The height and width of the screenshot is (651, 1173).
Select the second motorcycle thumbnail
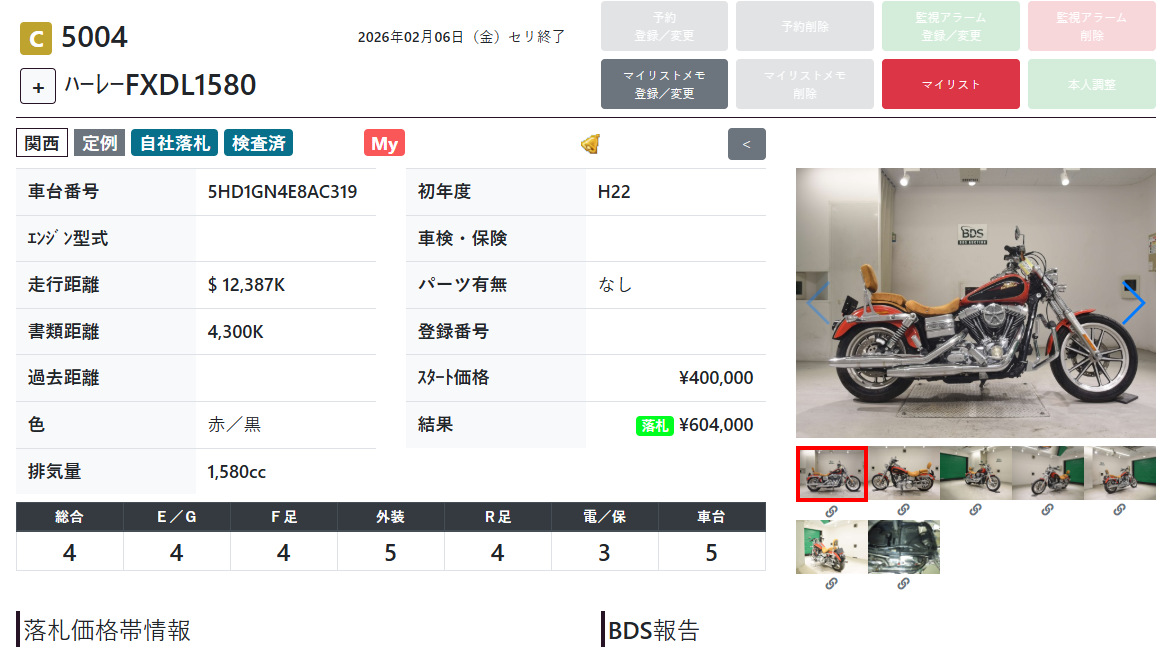903,473
